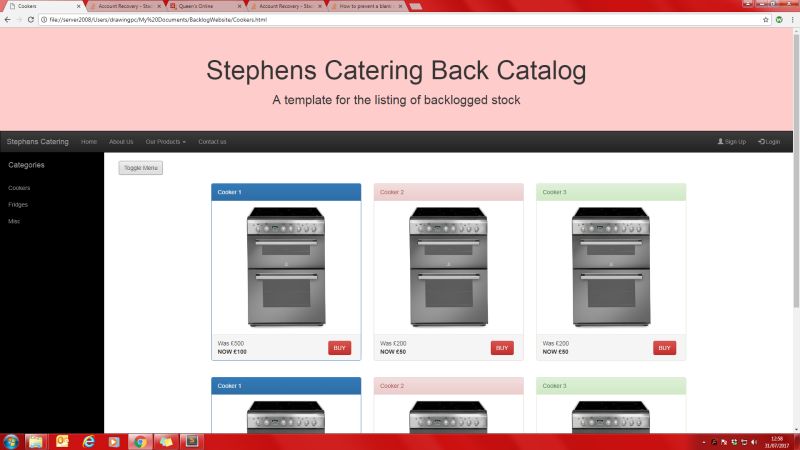
Task: Open the Contact us page
Action: [x=212, y=142]
